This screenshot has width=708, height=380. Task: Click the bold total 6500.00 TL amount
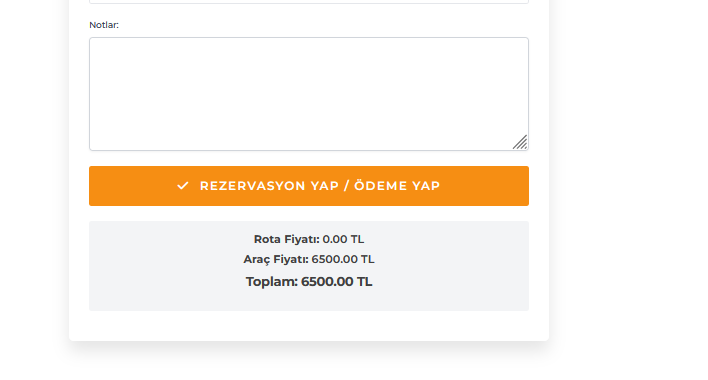coord(336,282)
